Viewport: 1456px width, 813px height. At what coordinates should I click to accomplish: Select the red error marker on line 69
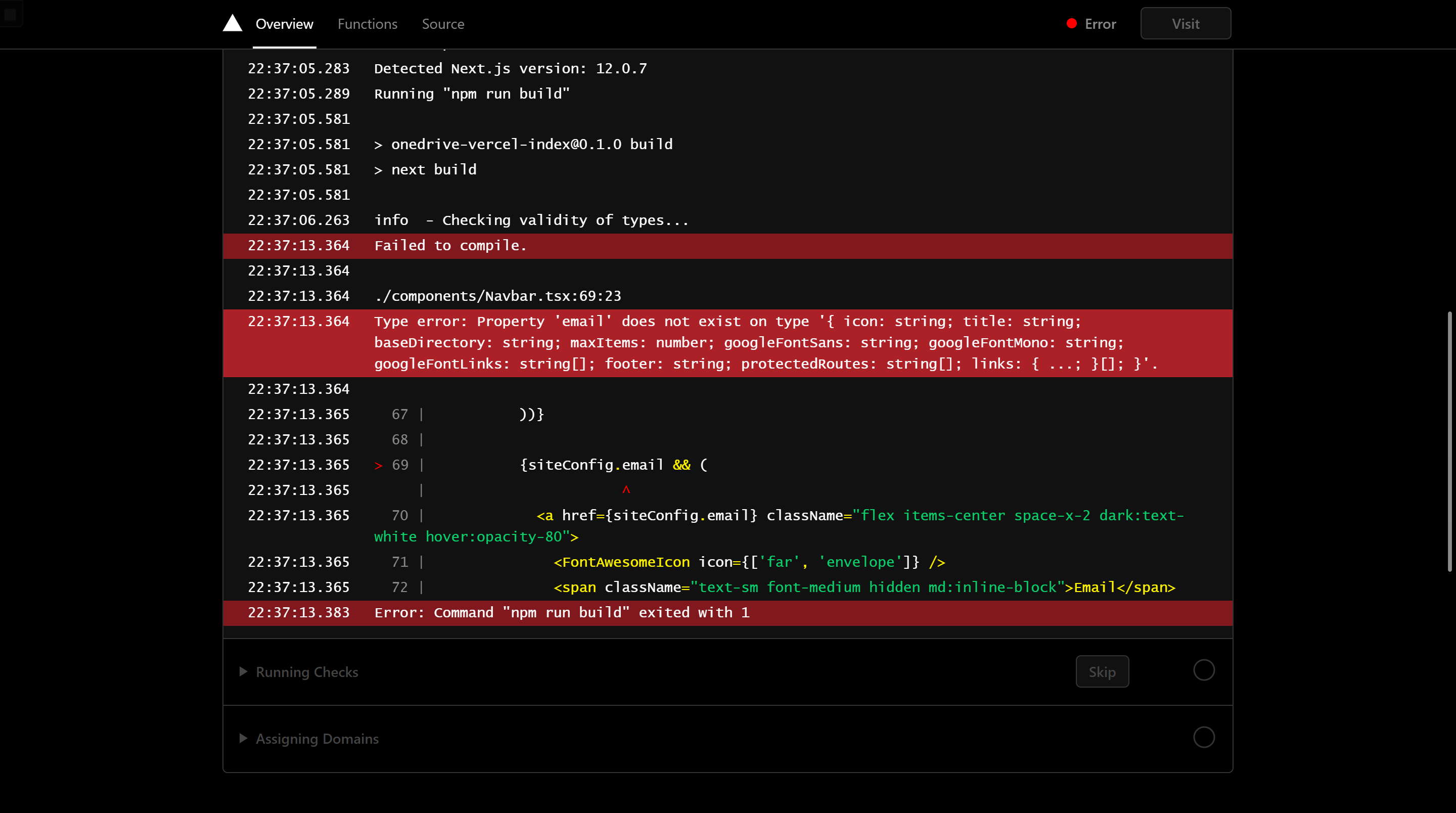[378, 465]
